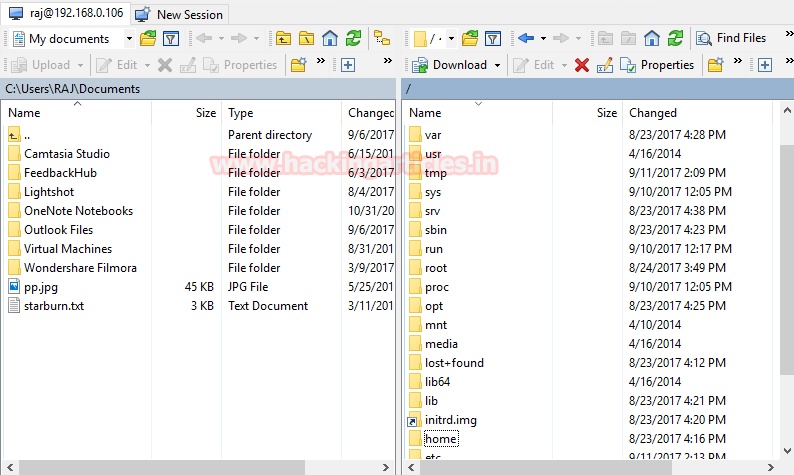Open remote Properties button
Image resolution: width=794 pixels, height=475 pixels.
[657, 65]
